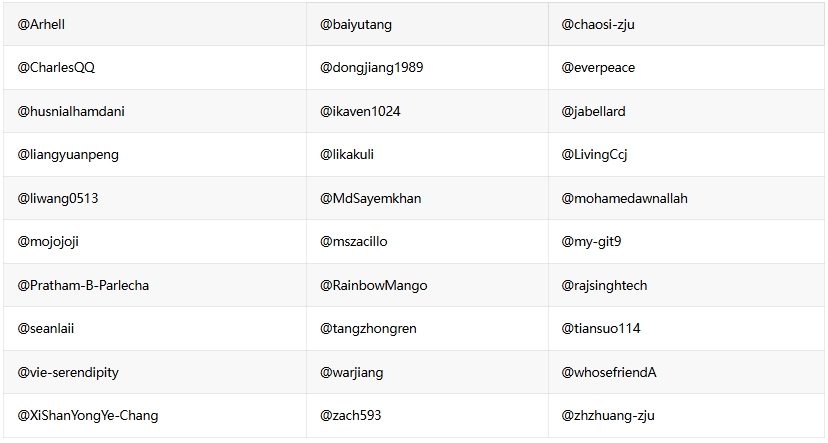Go to @mohamedawnallah's profile
The width and height of the screenshot is (828, 443).
point(624,198)
